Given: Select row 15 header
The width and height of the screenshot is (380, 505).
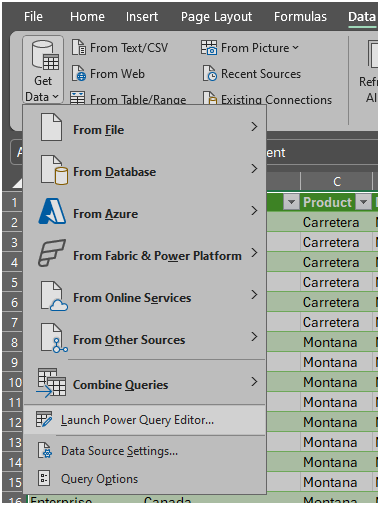Looking at the screenshot, I should pyautogui.click(x=12, y=482).
